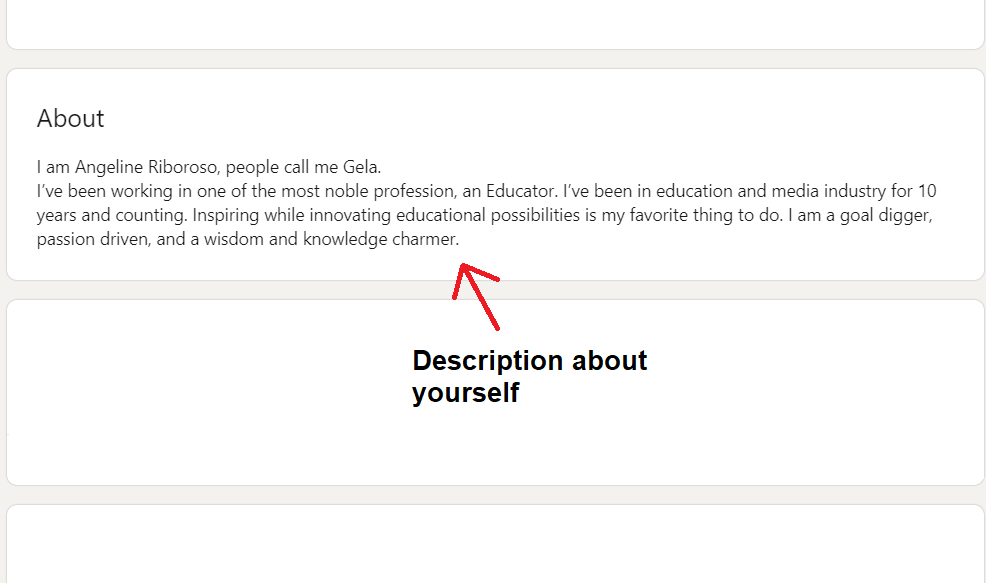Click the phrase 'knowledge charmer'
Viewport: 986px width, 583px height.
tap(380, 239)
